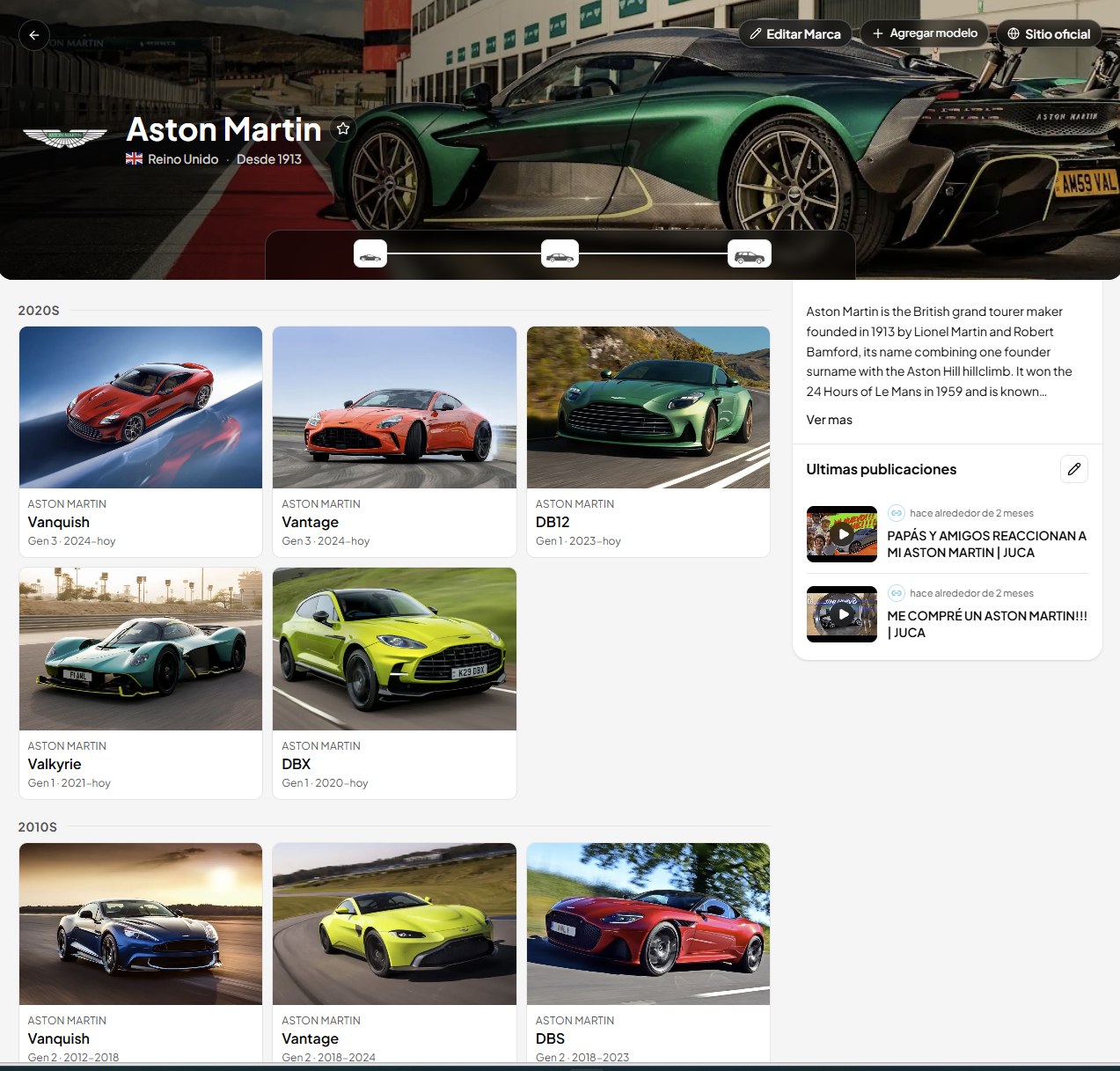
Task: Open the red DBS photo
Action: click(648, 924)
